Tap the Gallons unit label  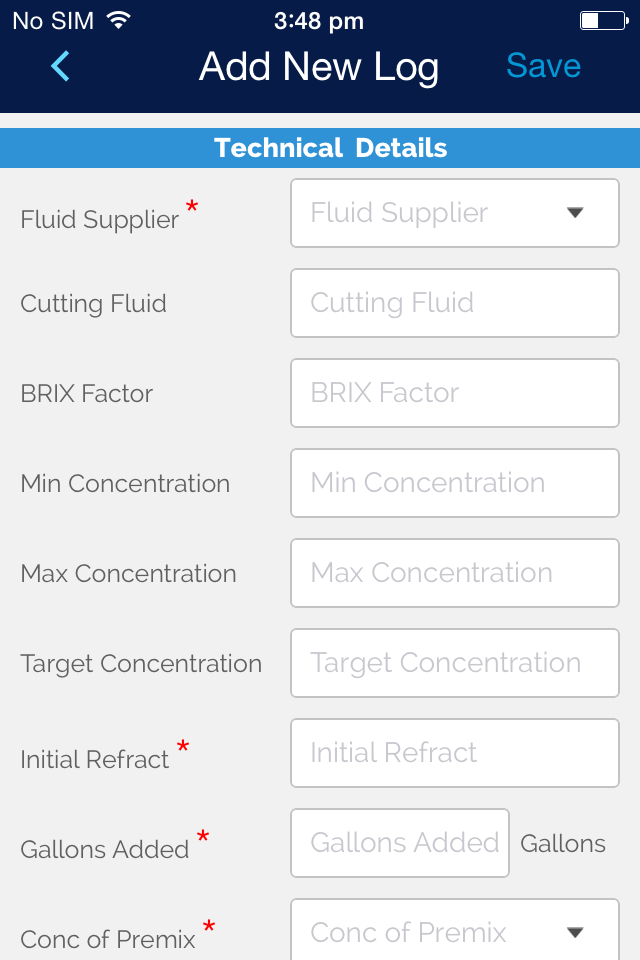(x=563, y=843)
